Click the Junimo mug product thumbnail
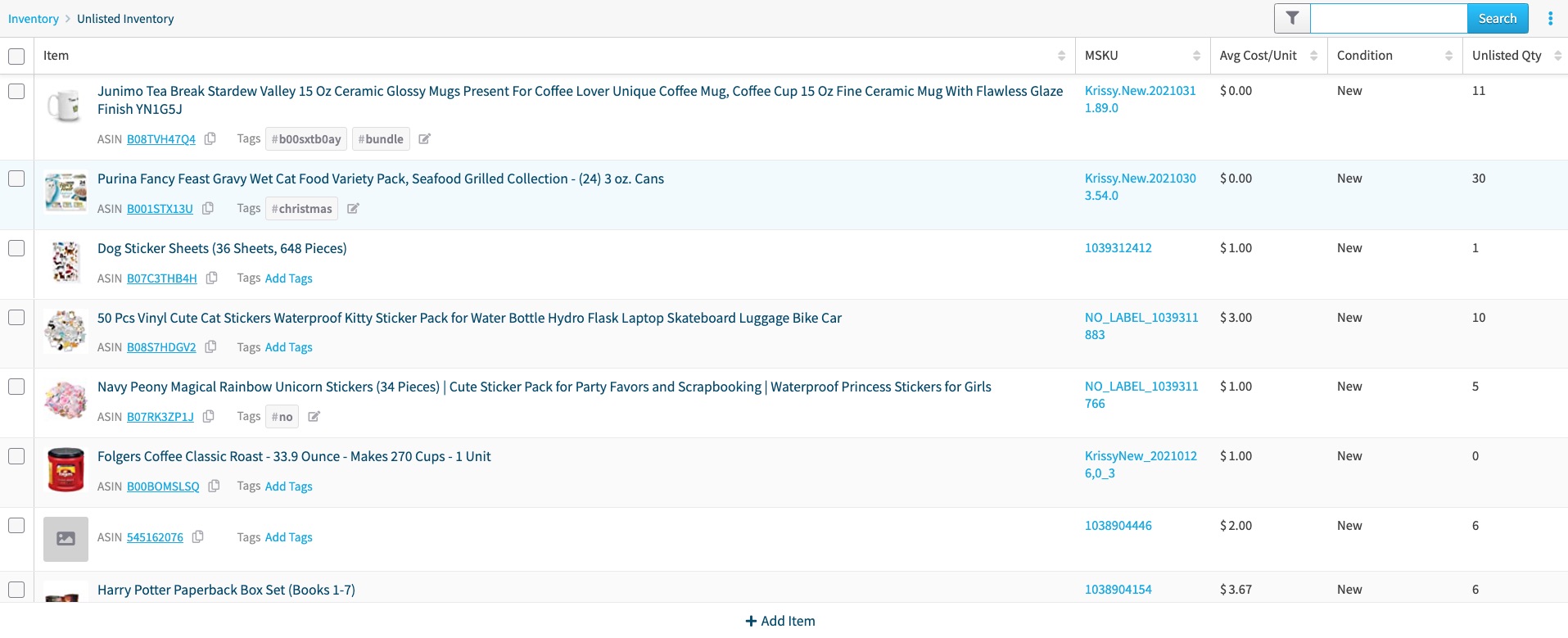 point(66,106)
